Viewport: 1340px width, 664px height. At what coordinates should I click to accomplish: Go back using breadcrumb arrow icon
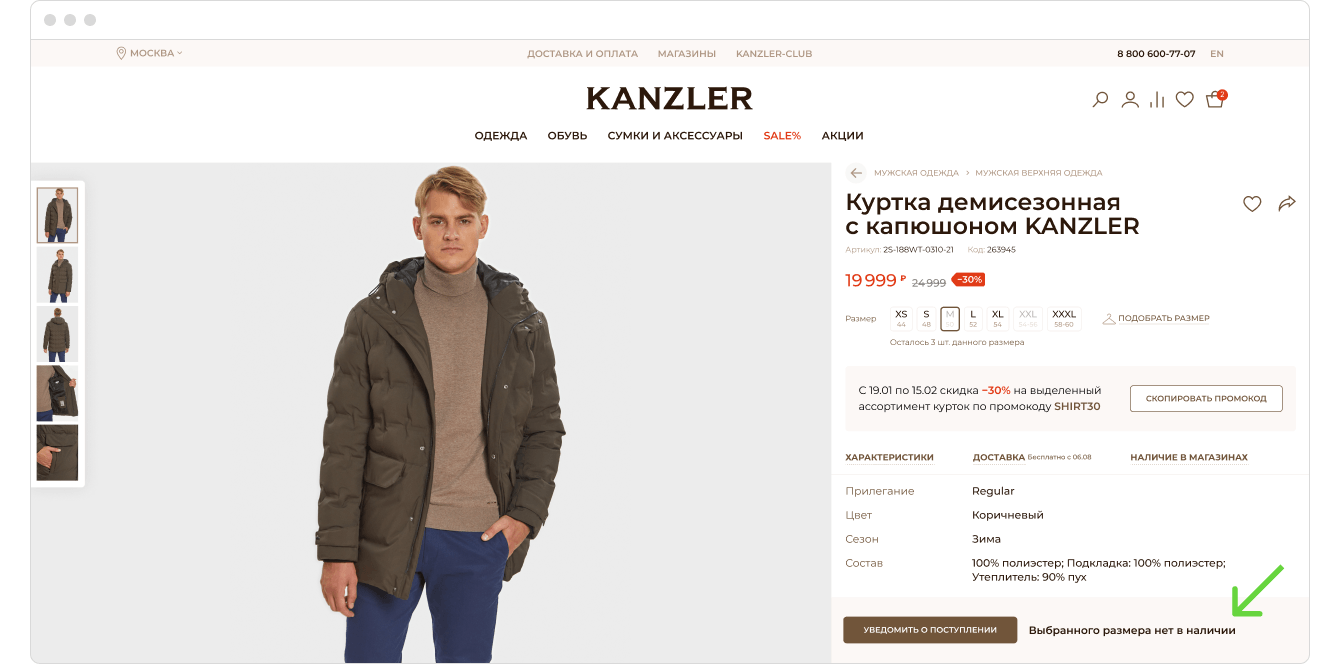[856, 173]
